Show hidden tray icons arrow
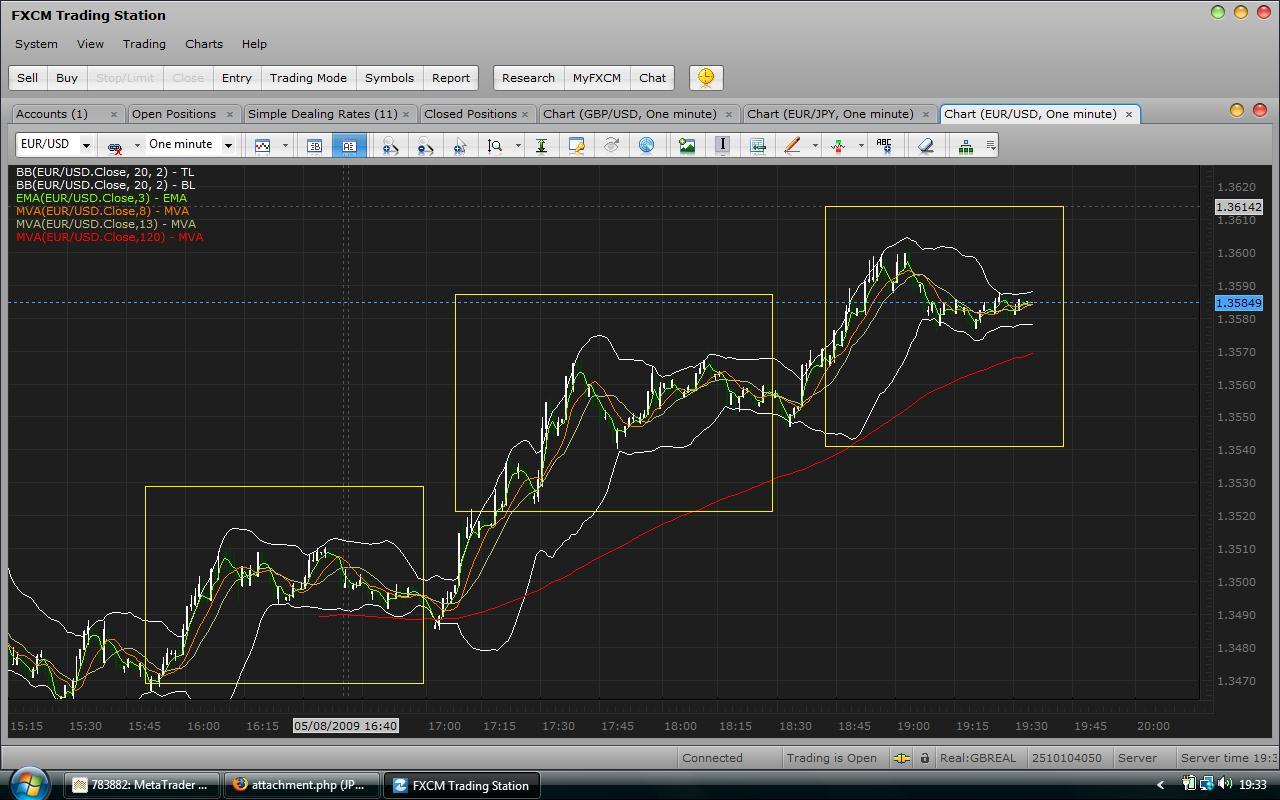 (1160, 785)
